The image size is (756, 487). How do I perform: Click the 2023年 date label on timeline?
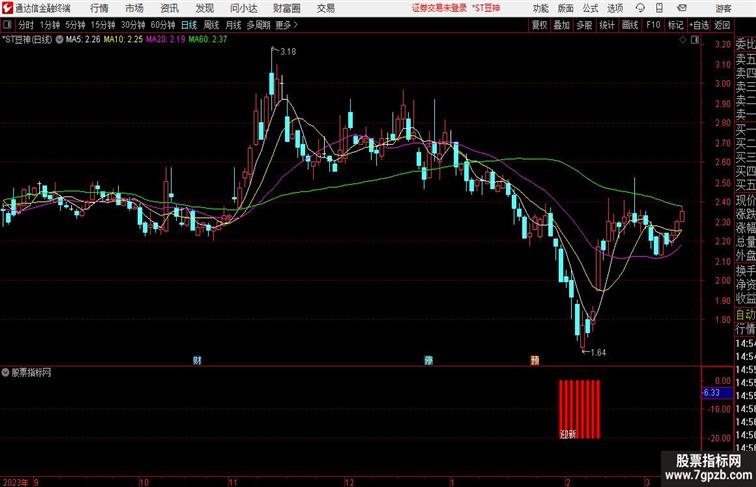tap(15, 482)
